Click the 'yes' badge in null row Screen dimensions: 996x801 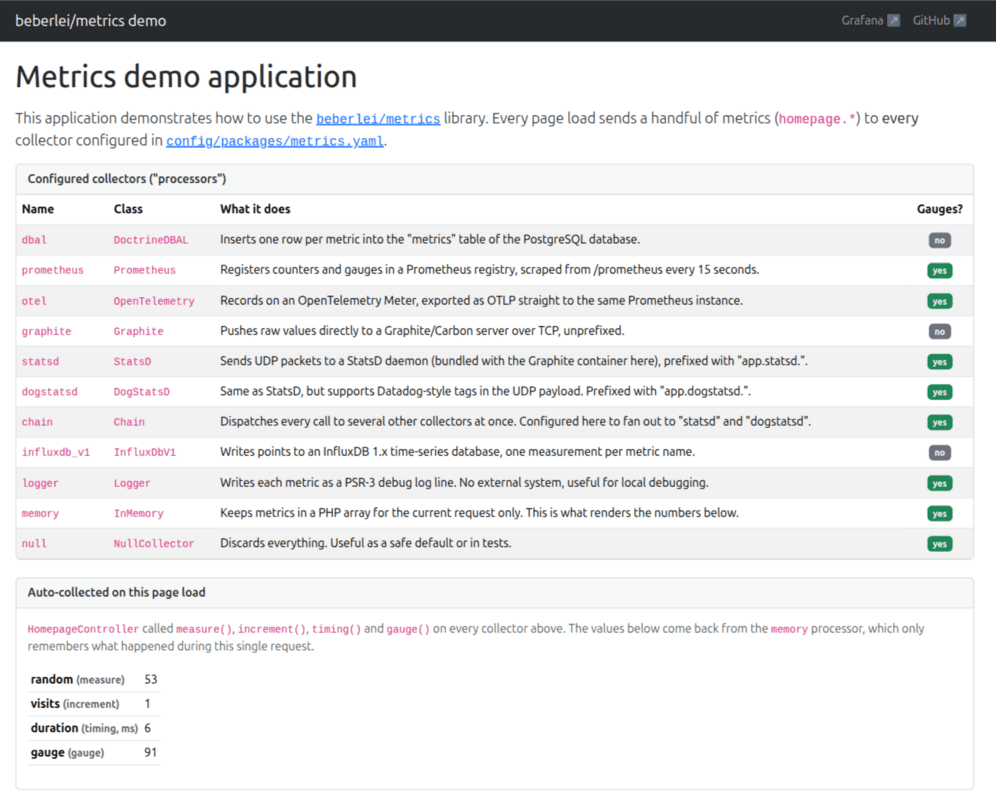tap(939, 544)
